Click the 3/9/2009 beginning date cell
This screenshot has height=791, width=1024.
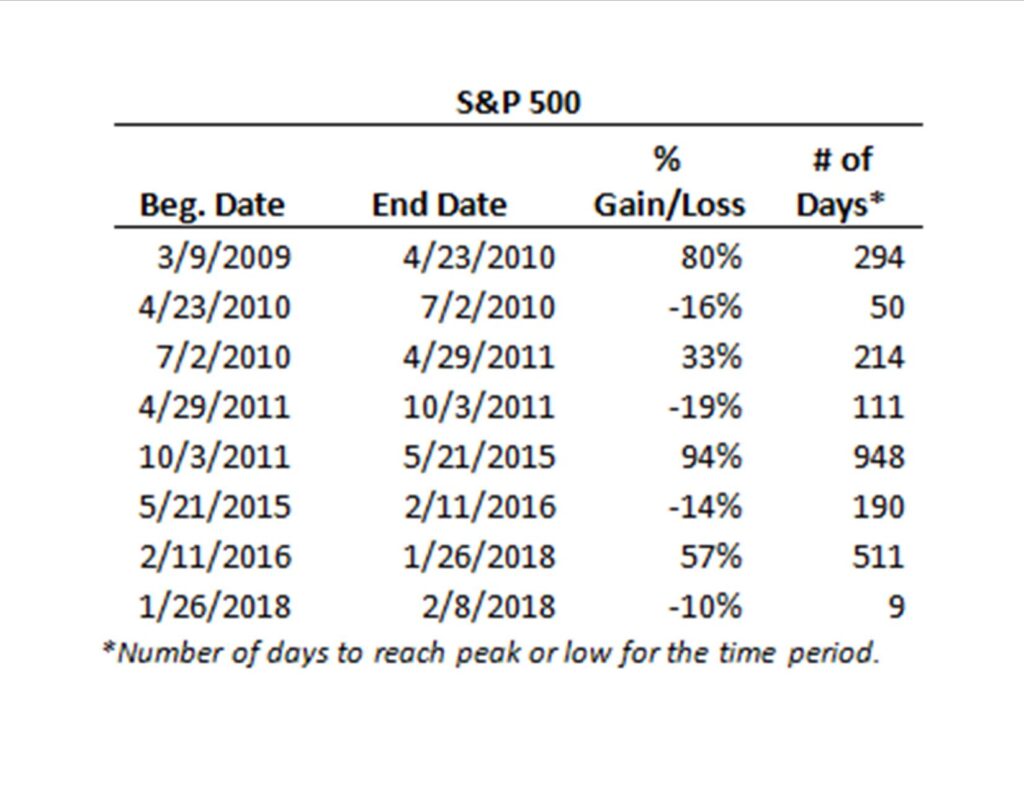224,257
